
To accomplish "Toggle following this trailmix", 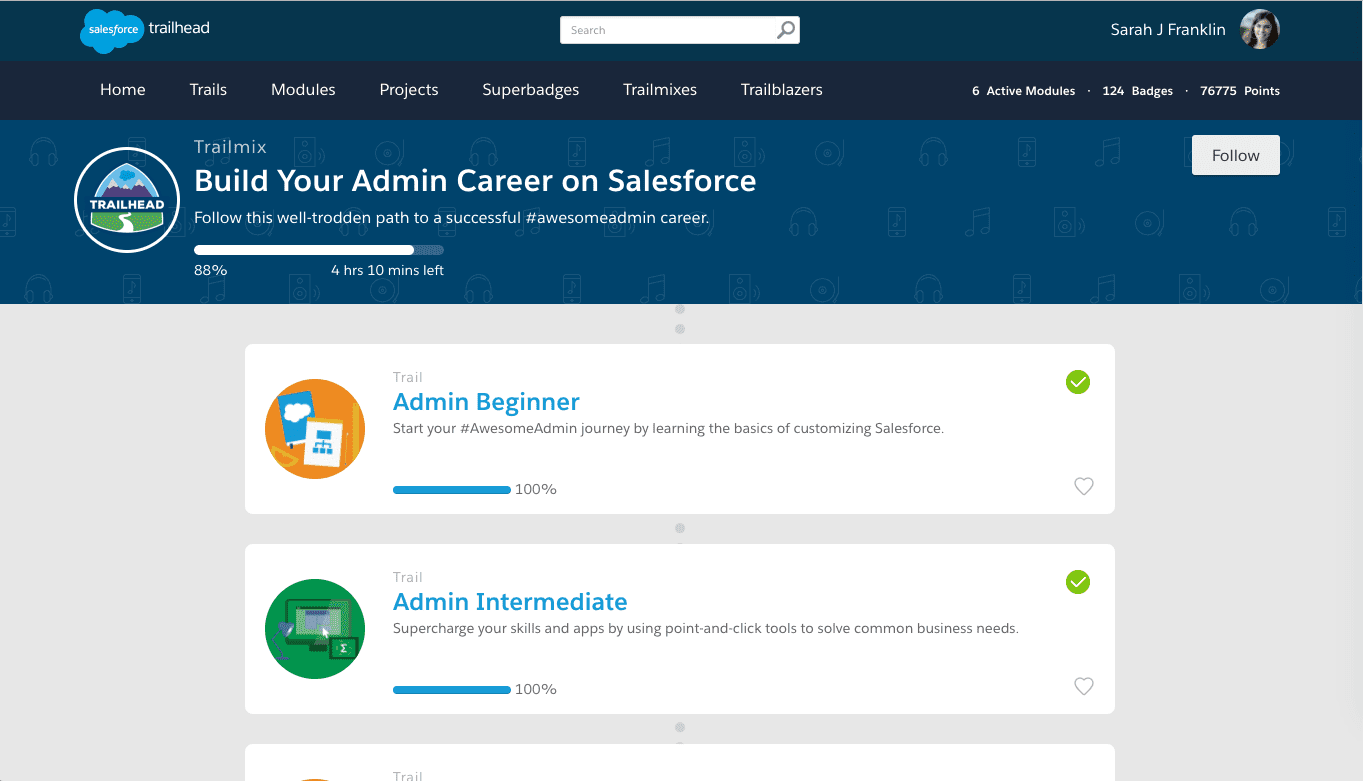I will pyautogui.click(x=1235, y=155).
